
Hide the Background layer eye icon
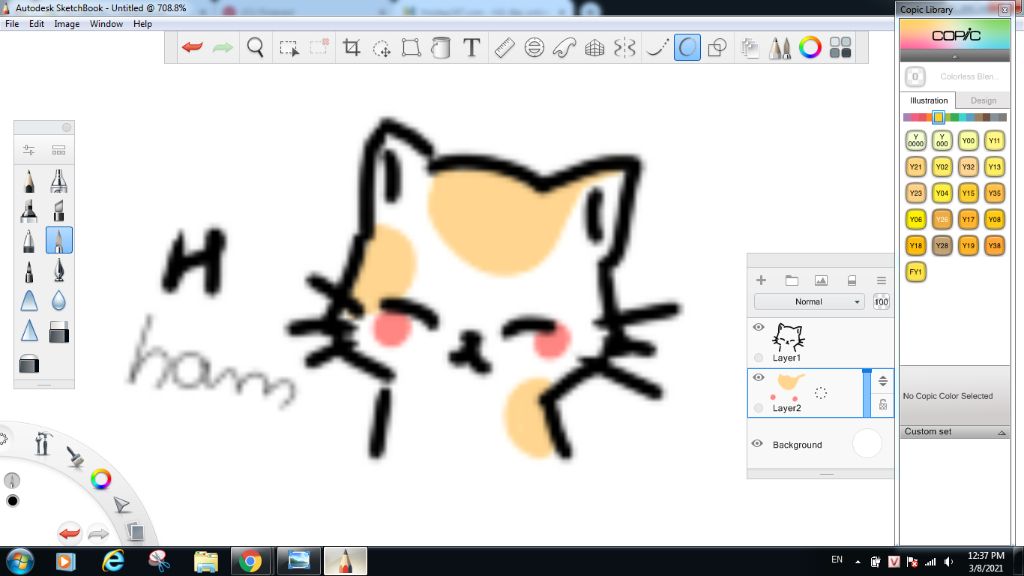pyautogui.click(x=758, y=443)
